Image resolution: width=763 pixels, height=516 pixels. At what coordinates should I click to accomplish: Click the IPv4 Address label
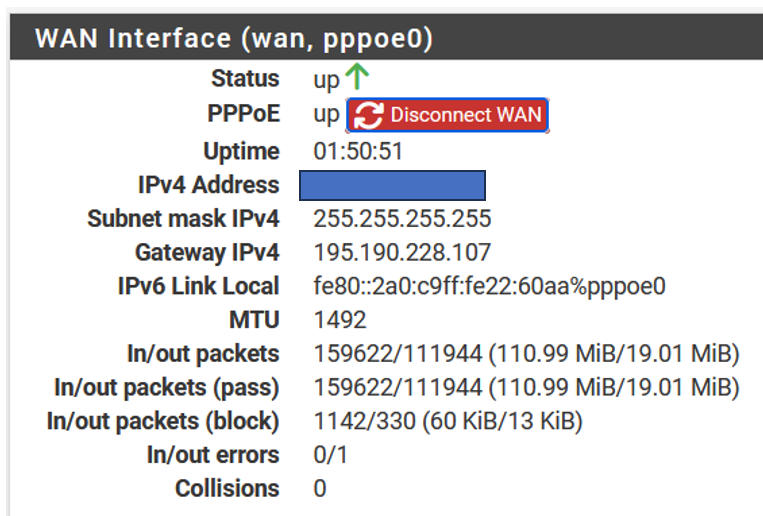(x=208, y=185)
